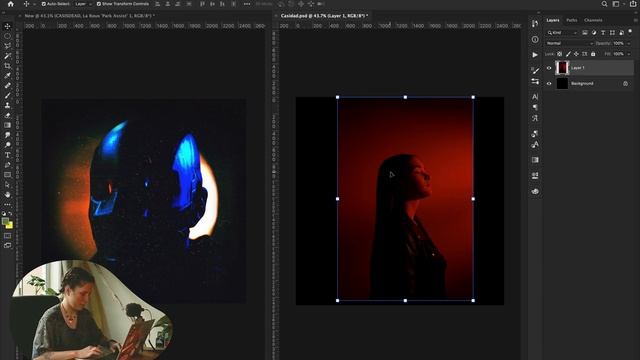This screenshot has height=360, width=640.
Task: Hide Layer 1 using eye icon
Action: click(549, 68)
